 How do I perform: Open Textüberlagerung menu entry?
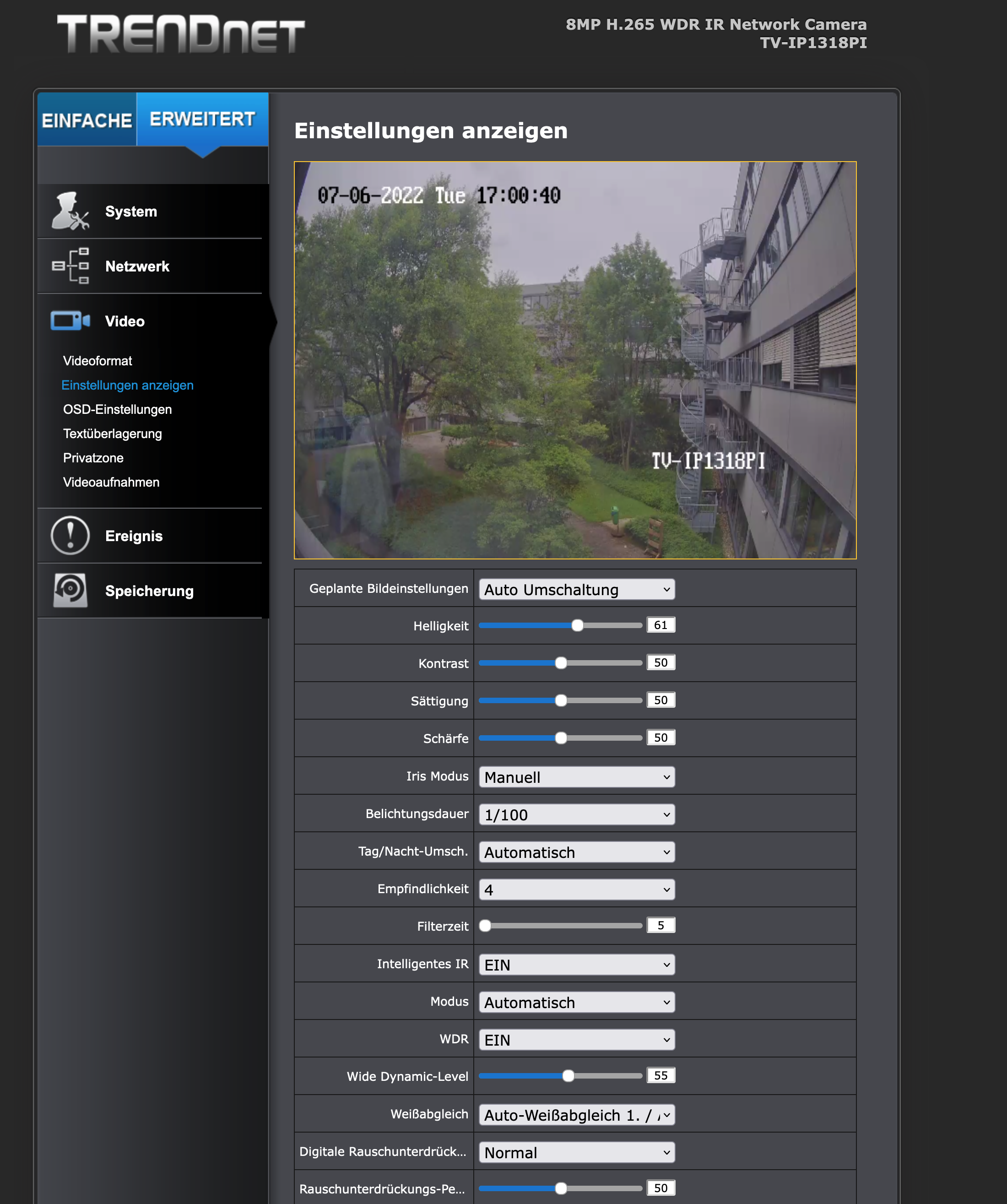pos(112,434)
